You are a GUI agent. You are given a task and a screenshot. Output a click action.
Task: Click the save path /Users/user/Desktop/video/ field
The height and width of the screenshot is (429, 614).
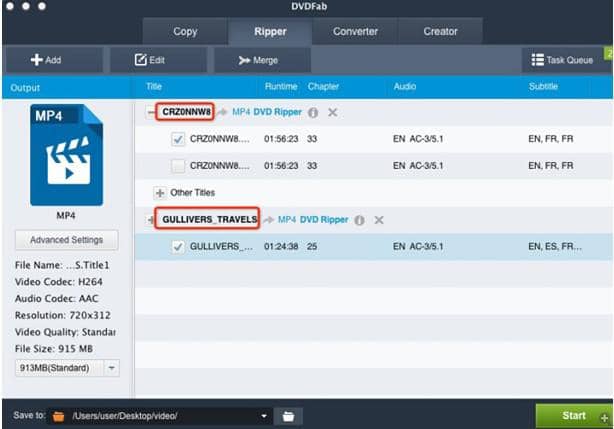click(x=158, y=416)
